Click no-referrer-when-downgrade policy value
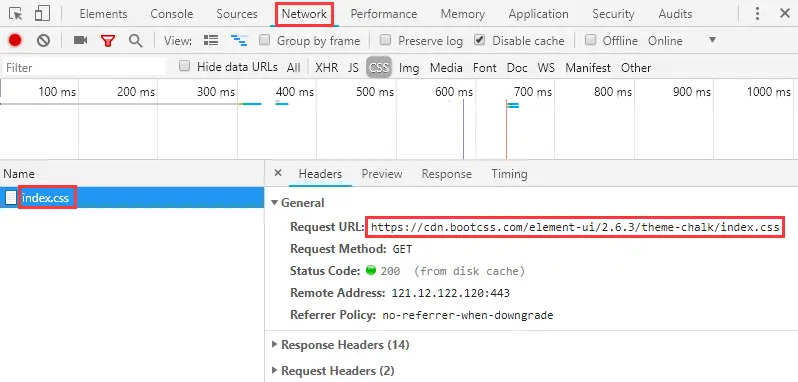 tap(468, 315)
